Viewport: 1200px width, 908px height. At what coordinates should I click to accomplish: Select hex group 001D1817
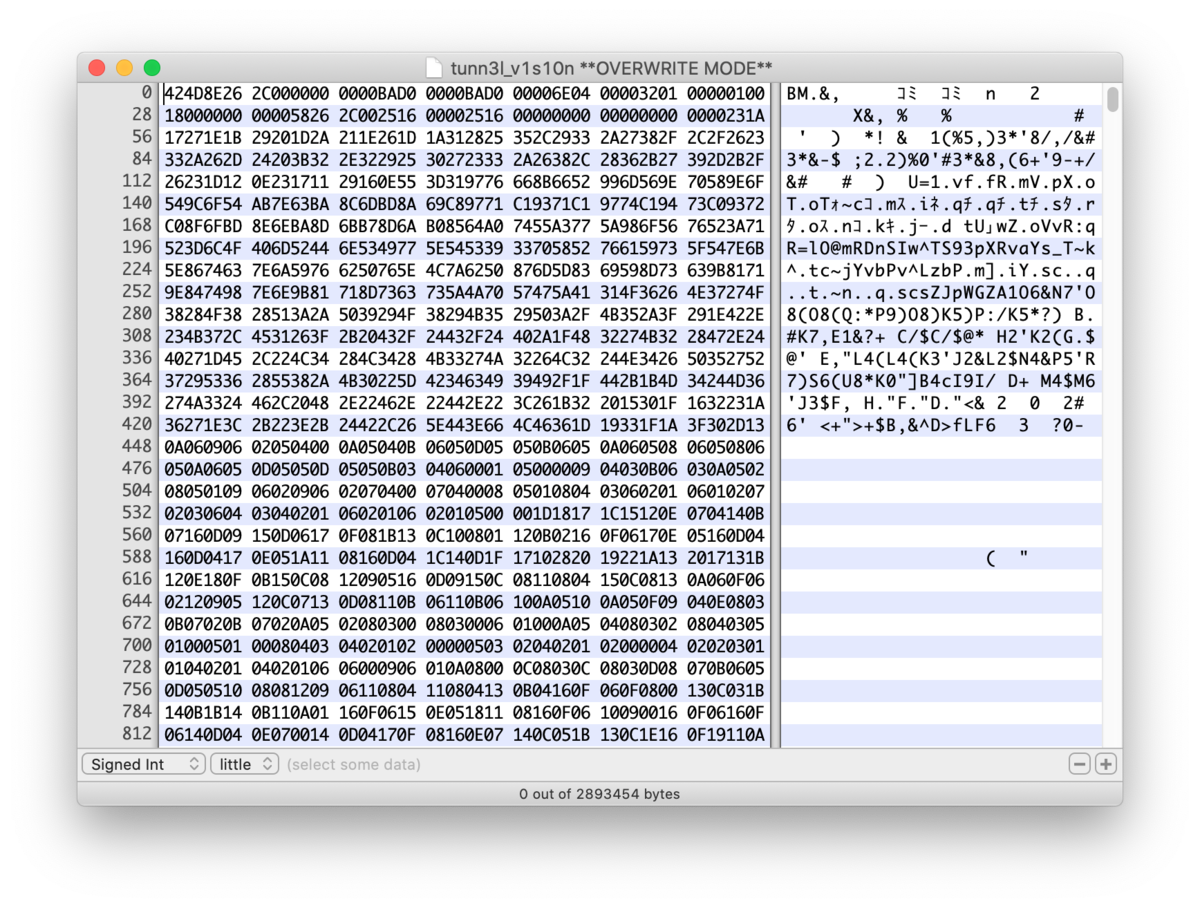pyautogui.click(x=551, y=513)
